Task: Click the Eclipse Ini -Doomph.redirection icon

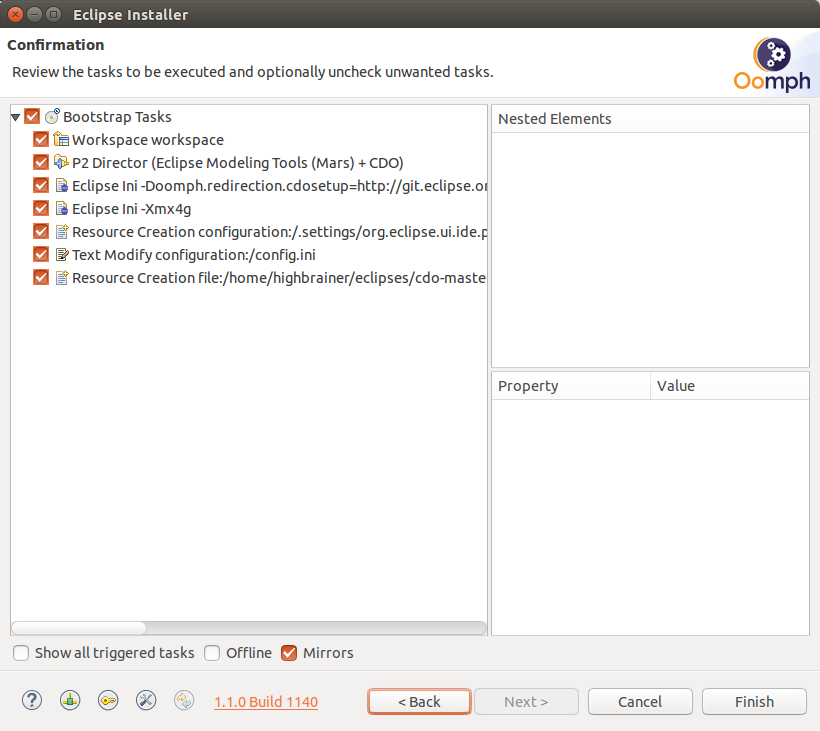Action: tap(61, 186)
